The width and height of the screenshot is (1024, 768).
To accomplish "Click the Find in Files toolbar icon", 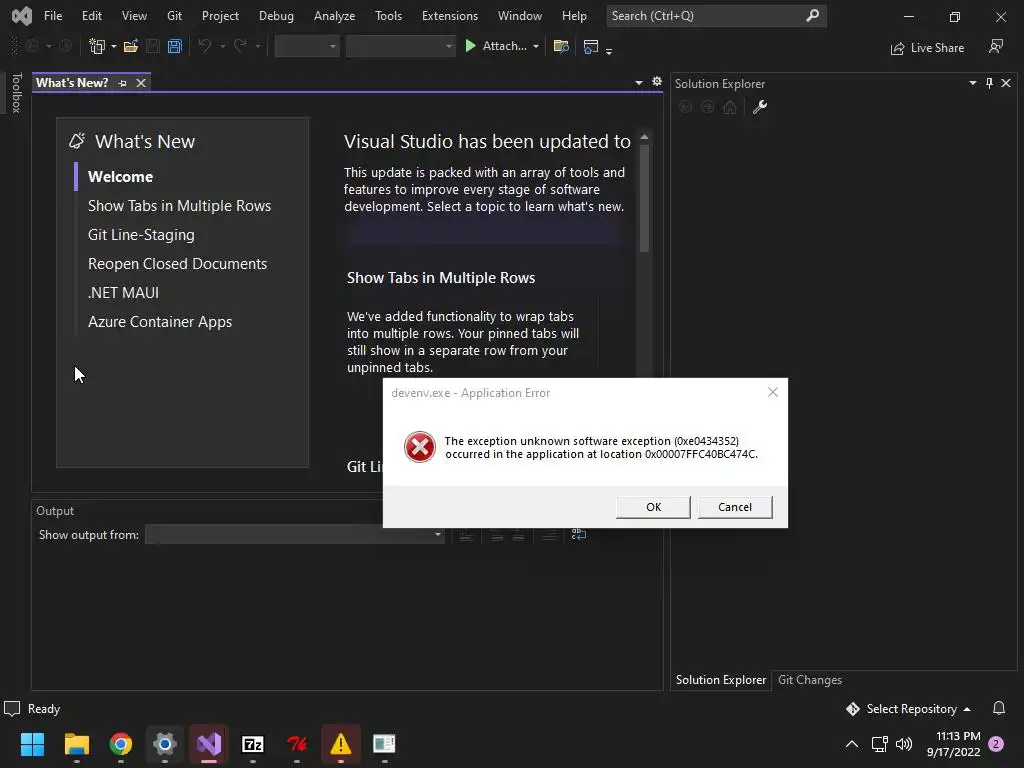I will (x=561, y=46).
